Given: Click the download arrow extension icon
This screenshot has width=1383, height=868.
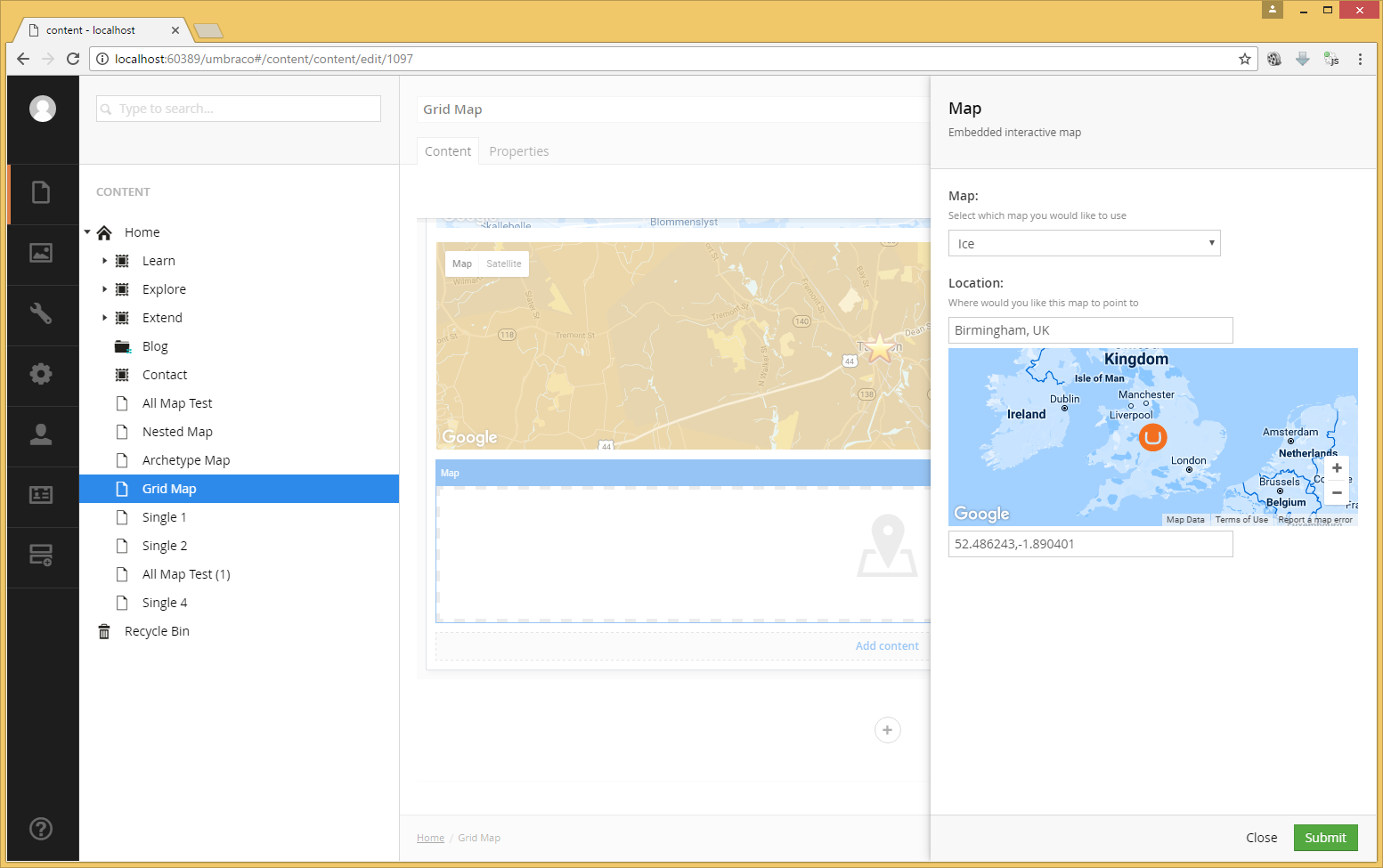Looking at the screenshot, I should (x=1303, y=59).
